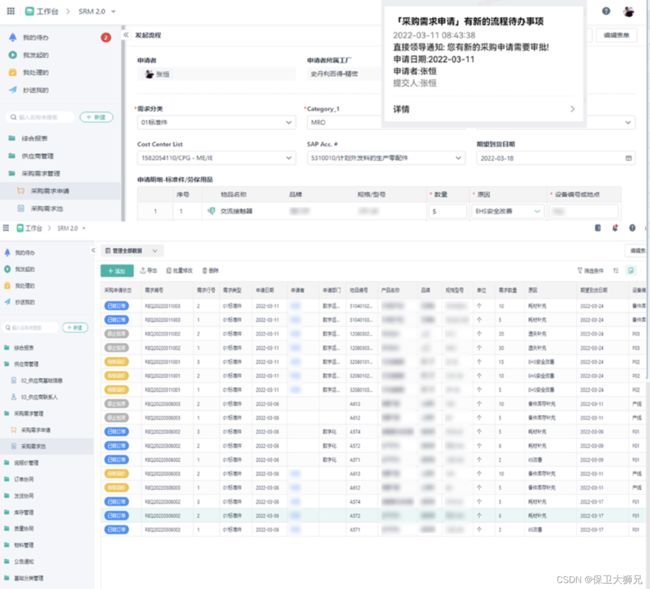Focus the search box in lower sidebar
Image resolution: width=650 pixels, height=589 pixels.
click(30, 328)
